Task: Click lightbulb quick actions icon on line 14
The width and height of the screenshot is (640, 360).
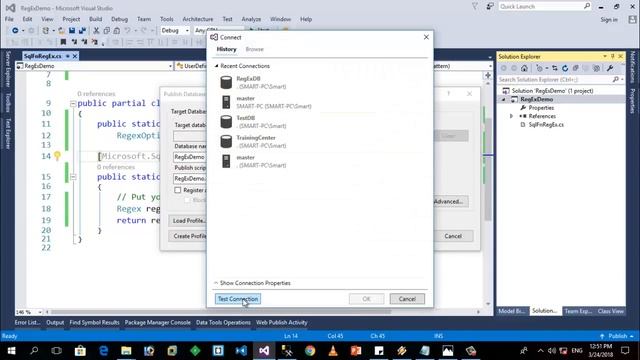Action: click(x=57, y=156)
